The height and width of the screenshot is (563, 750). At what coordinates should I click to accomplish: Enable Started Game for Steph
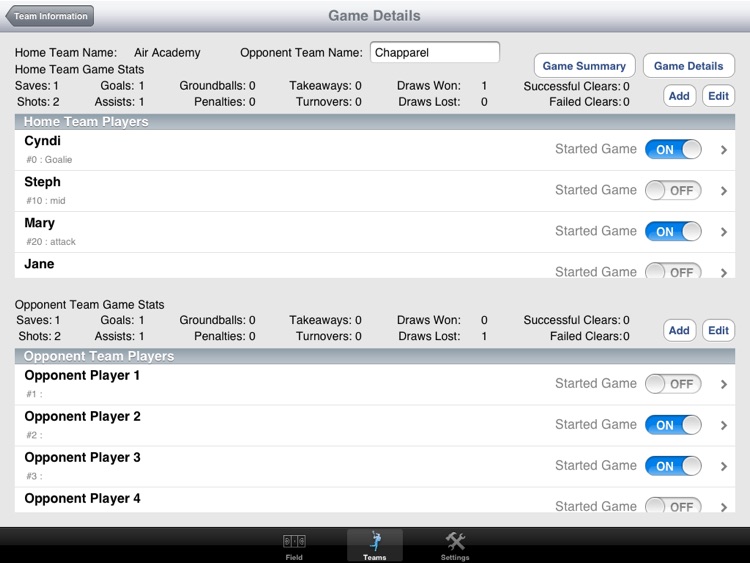click(673, 190)
